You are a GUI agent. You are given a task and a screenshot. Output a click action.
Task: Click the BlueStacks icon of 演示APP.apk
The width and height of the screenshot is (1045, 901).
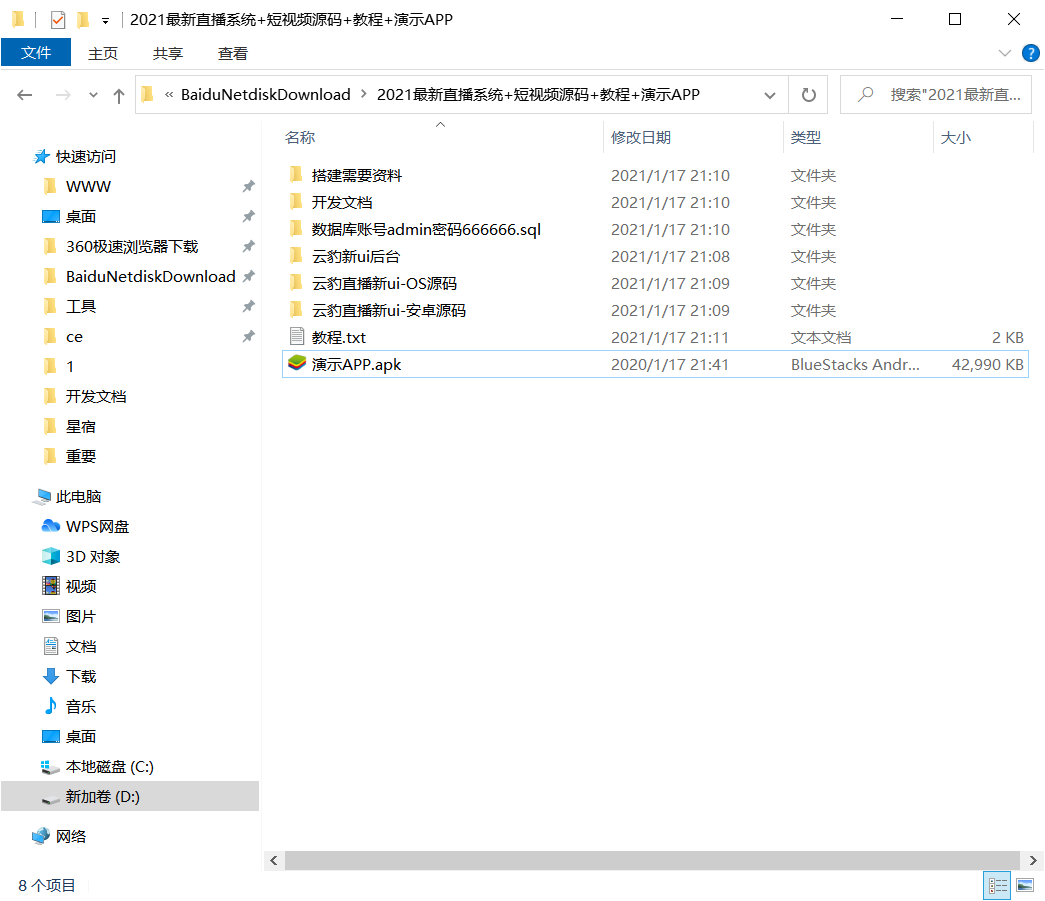coord(297,364)
